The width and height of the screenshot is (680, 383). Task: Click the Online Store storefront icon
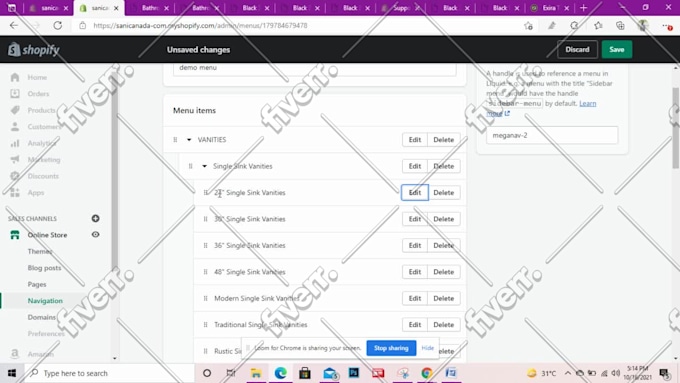pyautogui.click(x=15, y=235)
